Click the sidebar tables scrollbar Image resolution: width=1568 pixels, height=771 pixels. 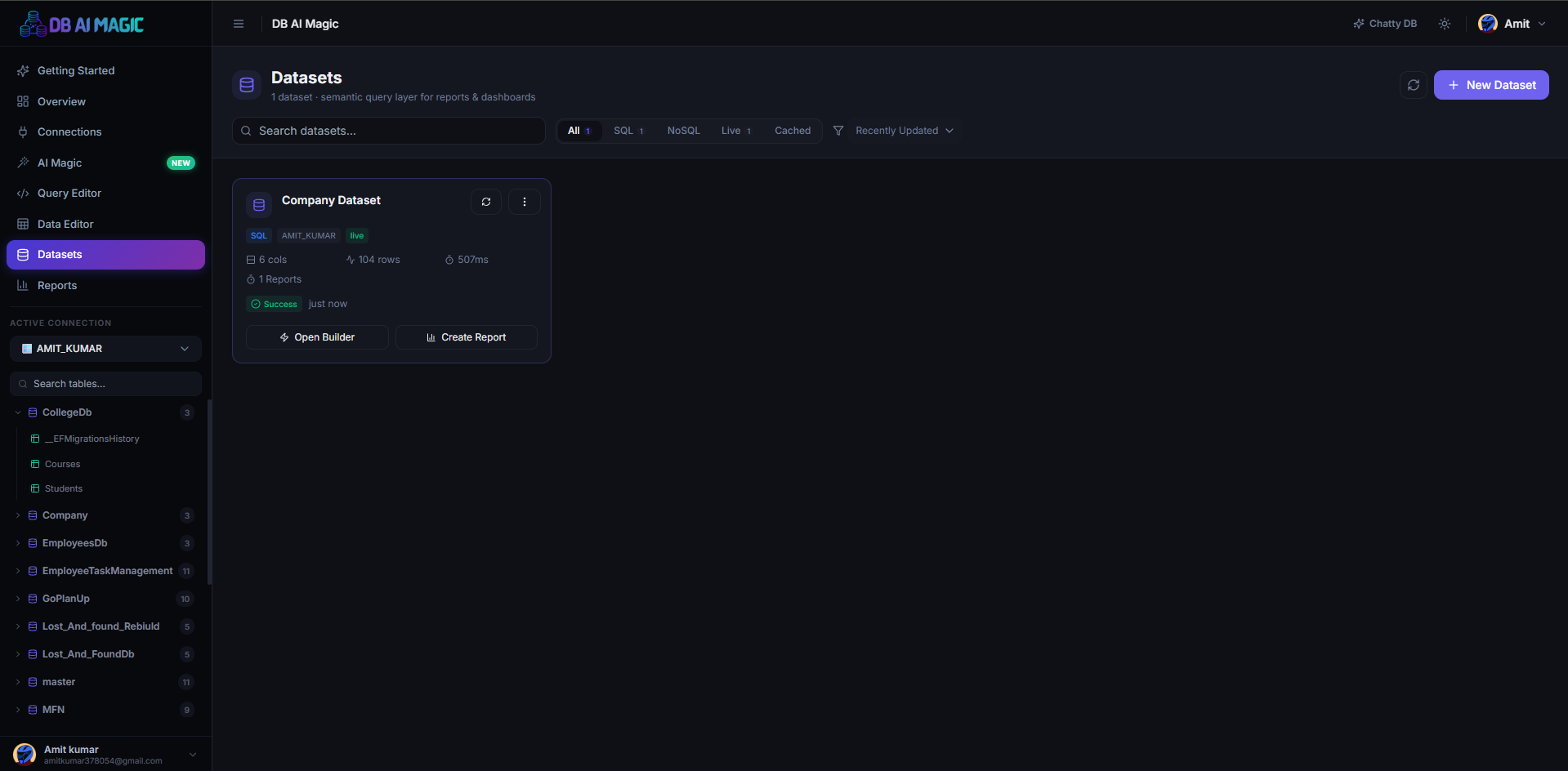209,492
